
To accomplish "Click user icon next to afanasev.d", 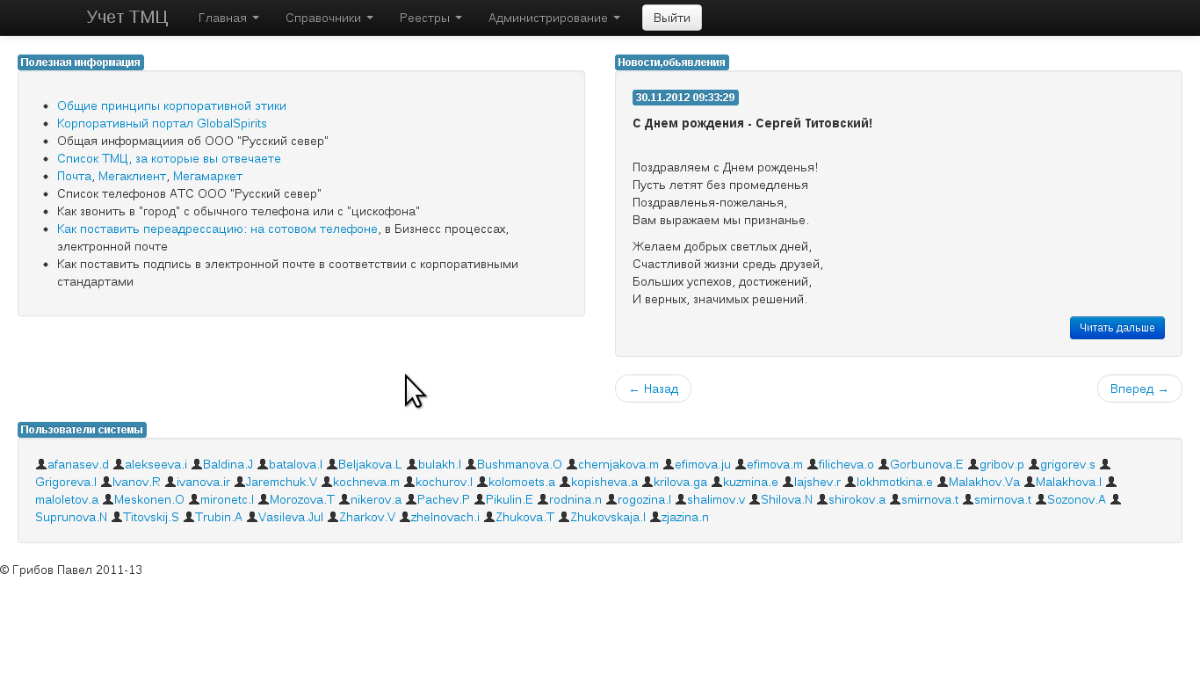I will click(x=41, y=464).
